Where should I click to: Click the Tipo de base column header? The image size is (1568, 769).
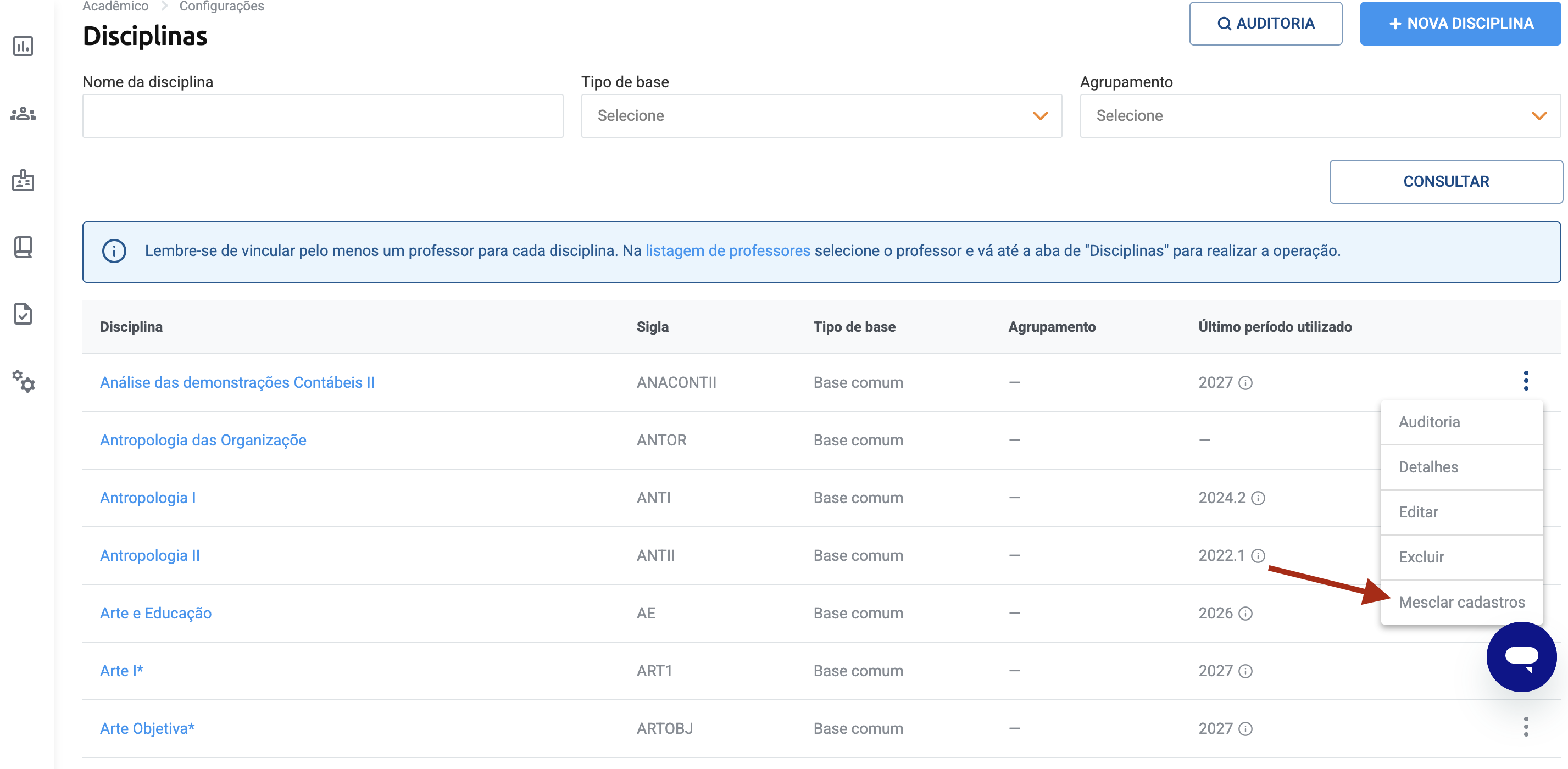click(854, 327)
